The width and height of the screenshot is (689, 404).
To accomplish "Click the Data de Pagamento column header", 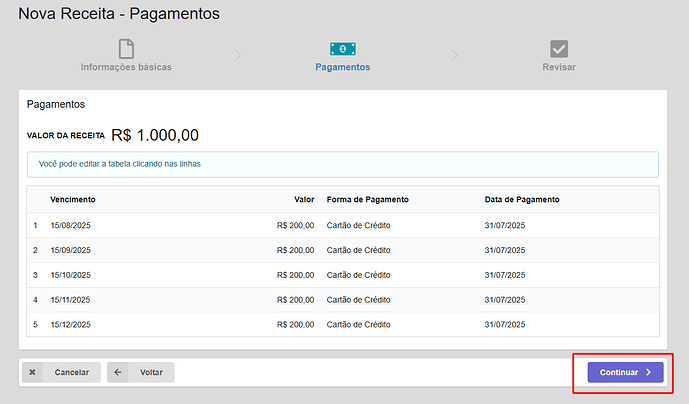I will click(x=521, y=199).
